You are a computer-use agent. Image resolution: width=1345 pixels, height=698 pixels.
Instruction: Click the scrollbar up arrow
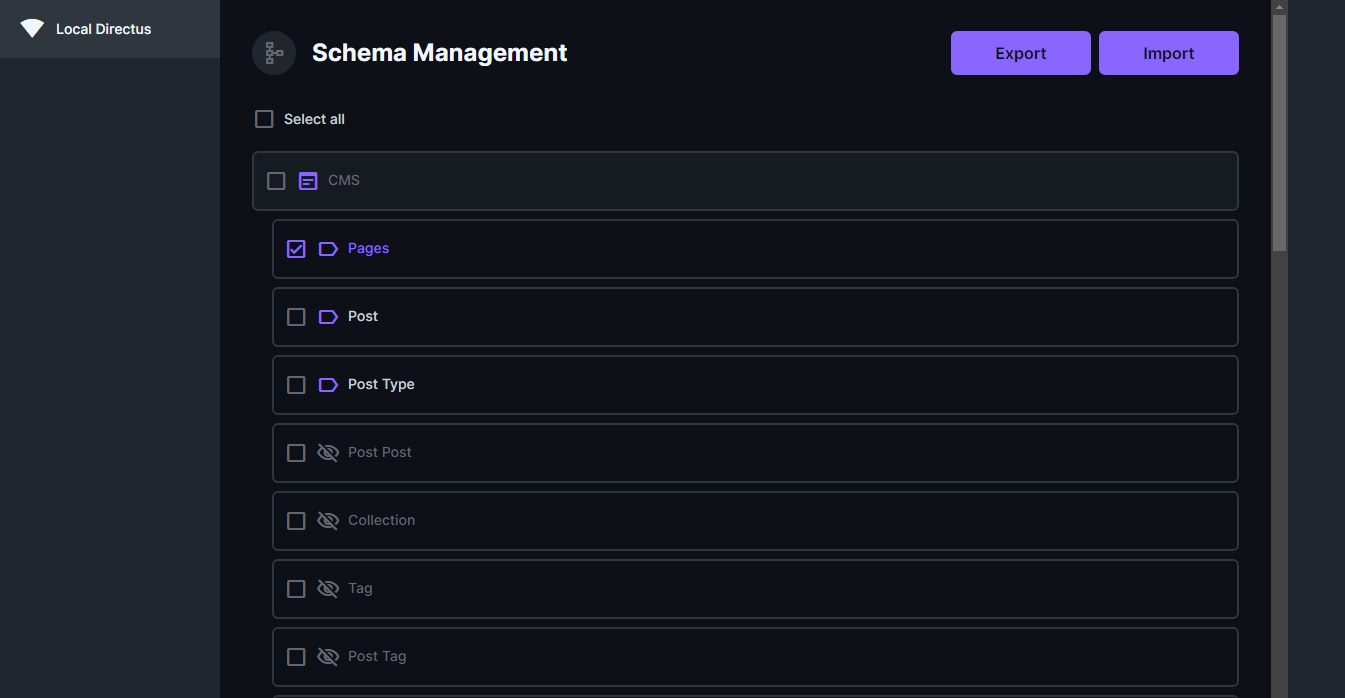pyautogui.click(x=1279, y=7)
